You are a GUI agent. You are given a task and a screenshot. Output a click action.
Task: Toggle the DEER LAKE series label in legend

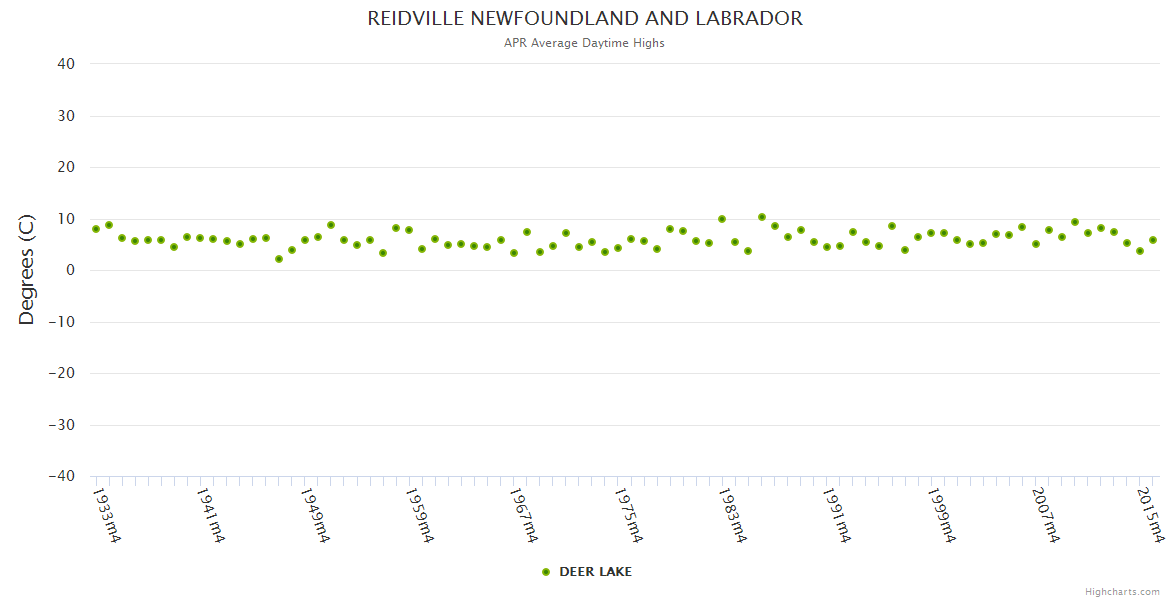[595, 572]
